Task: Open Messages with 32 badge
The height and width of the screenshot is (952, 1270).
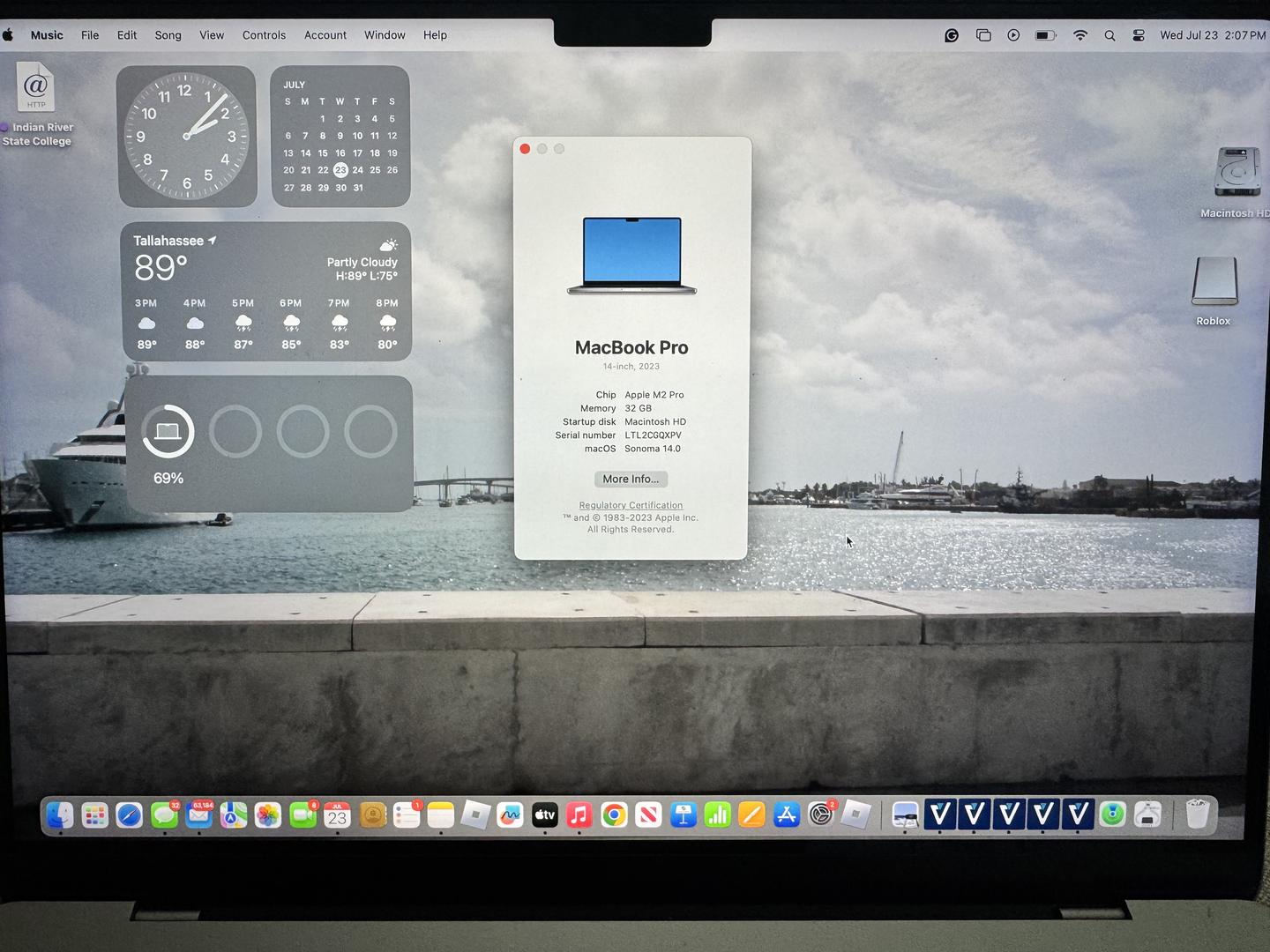Action: tap(164, 815)
